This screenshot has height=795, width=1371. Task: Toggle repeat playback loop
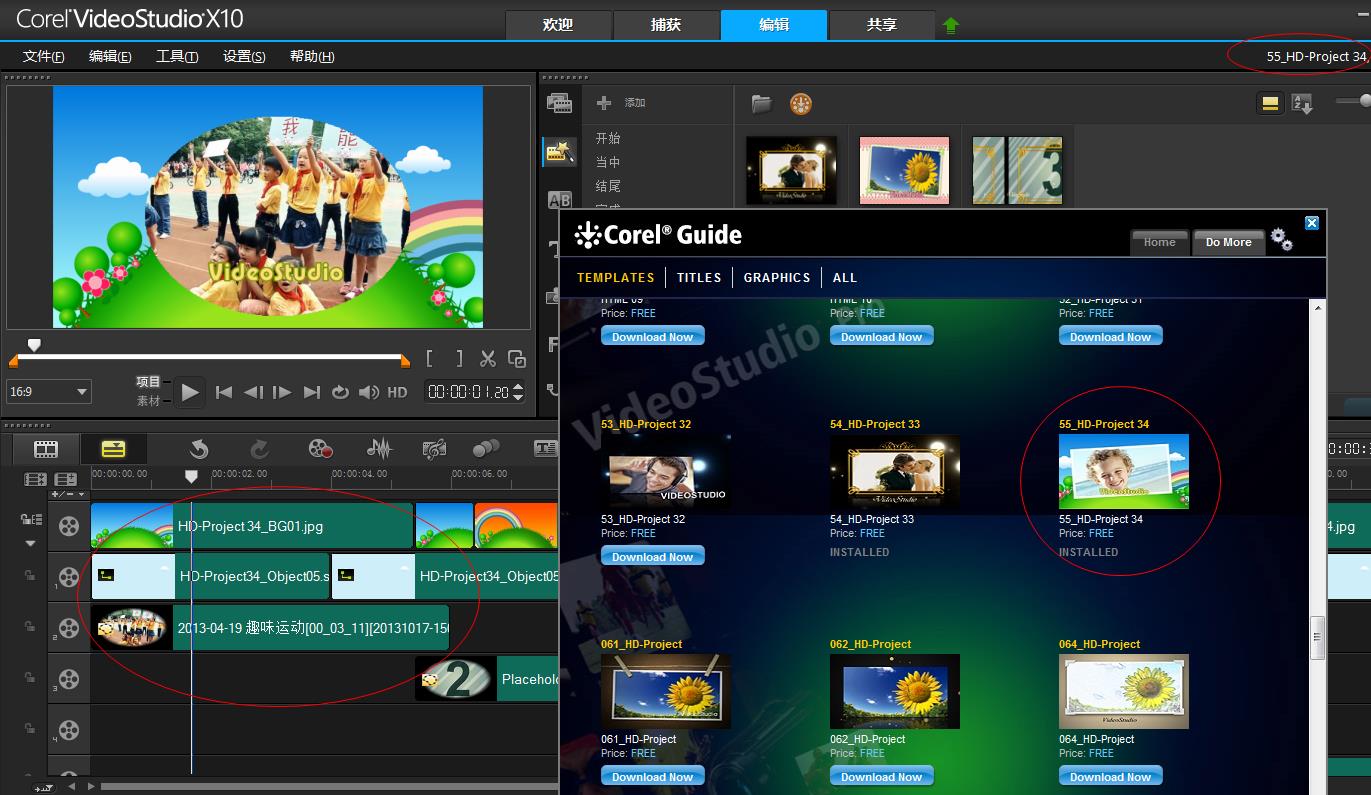pyautogui.click(x=340, y=392)
